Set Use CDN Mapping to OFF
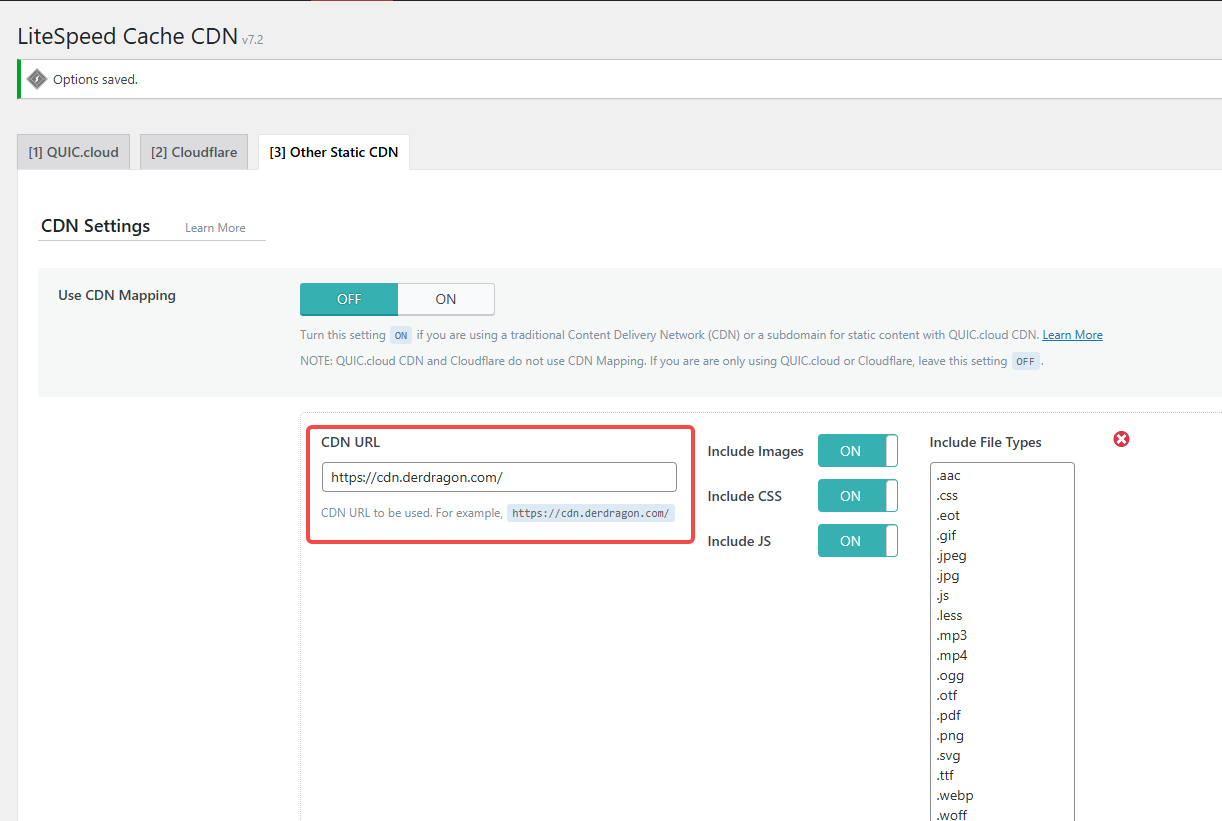The width and height of the screenshot is (1222, 821). 349,299
